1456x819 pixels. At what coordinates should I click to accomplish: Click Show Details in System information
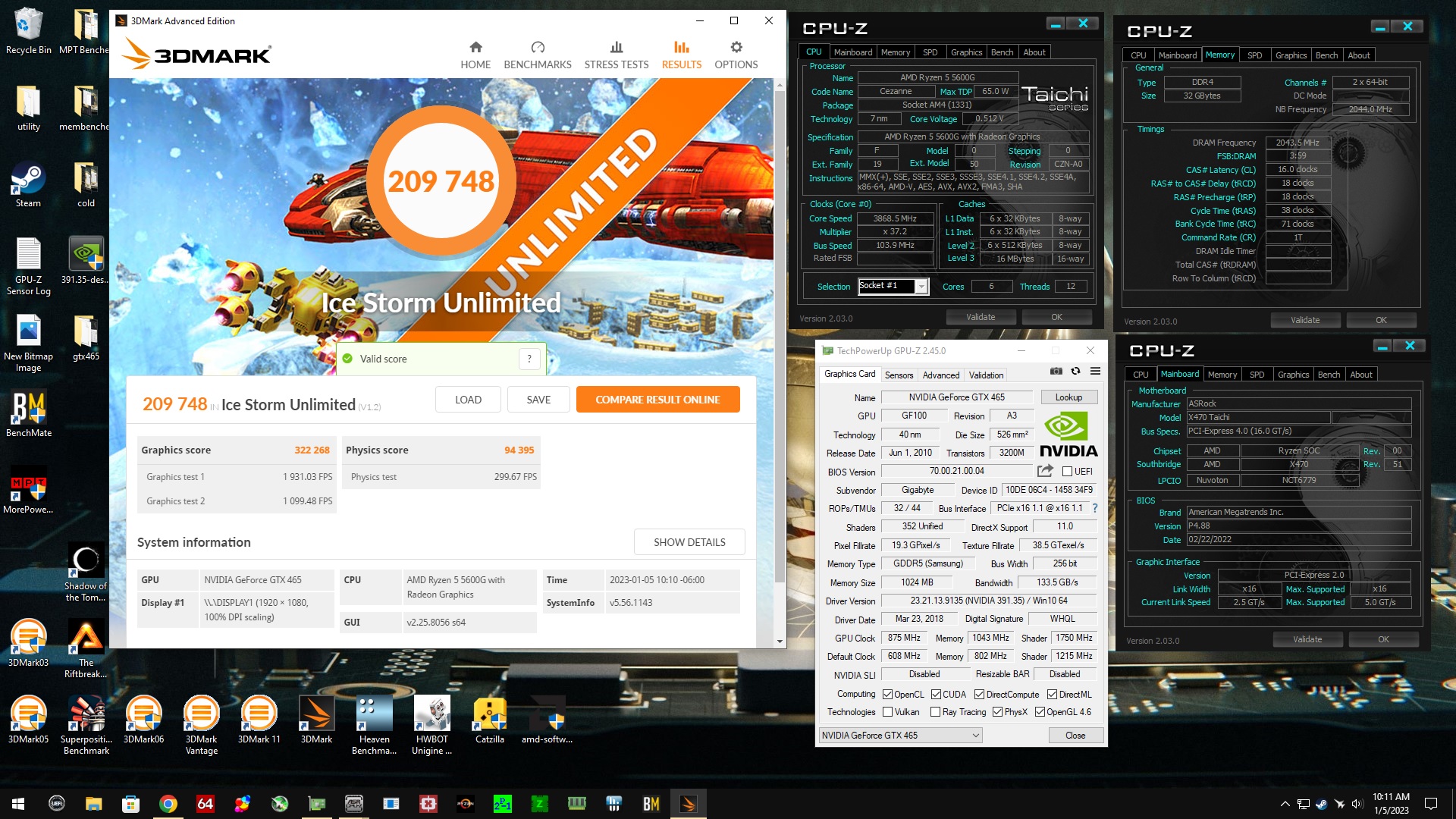tap(689, 542)
